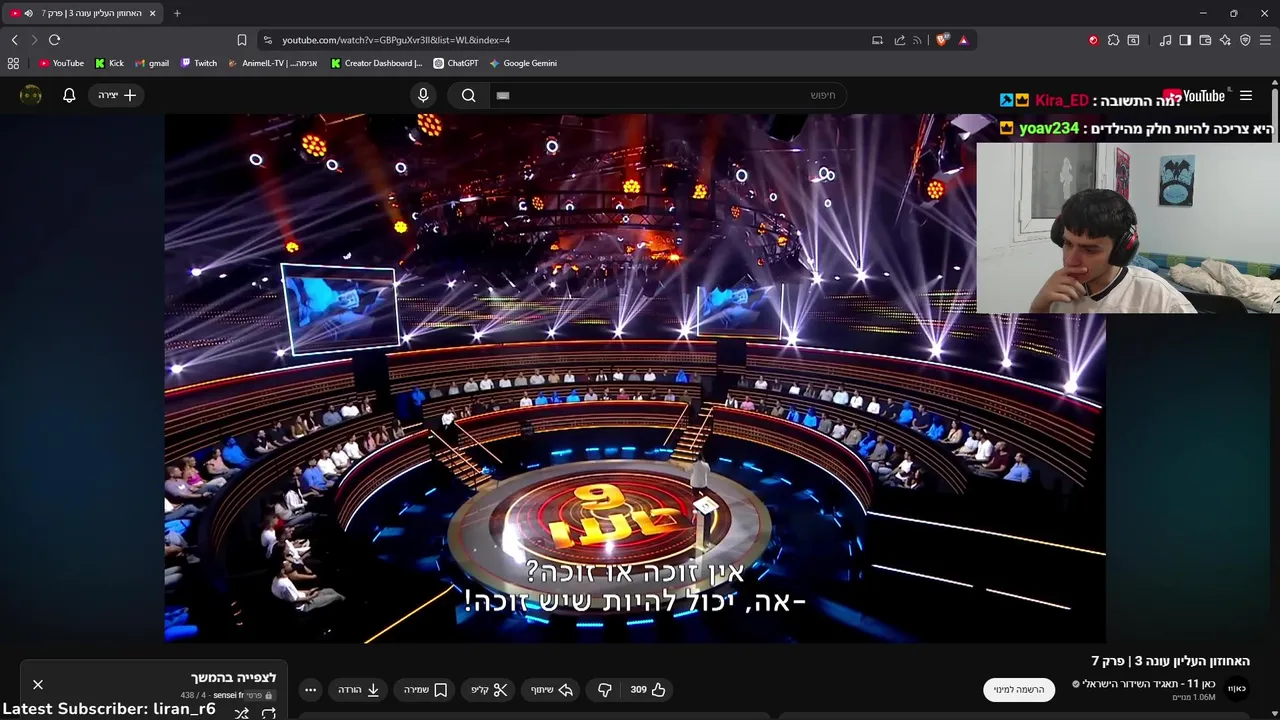Open the Brave Rewards triangle icon
The image size is (1280, 720).
coord(963,40)
